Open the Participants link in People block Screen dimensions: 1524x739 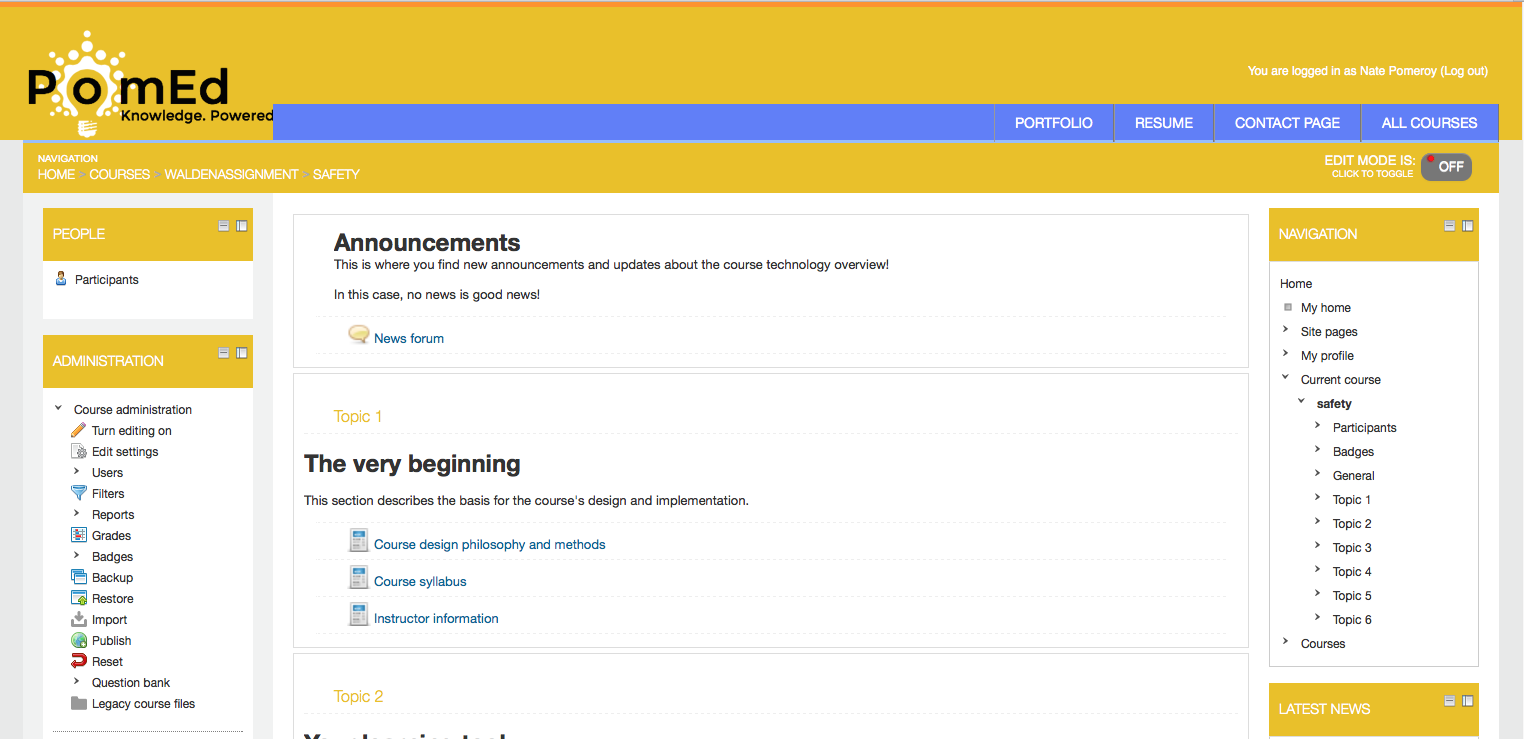[106, 280]
